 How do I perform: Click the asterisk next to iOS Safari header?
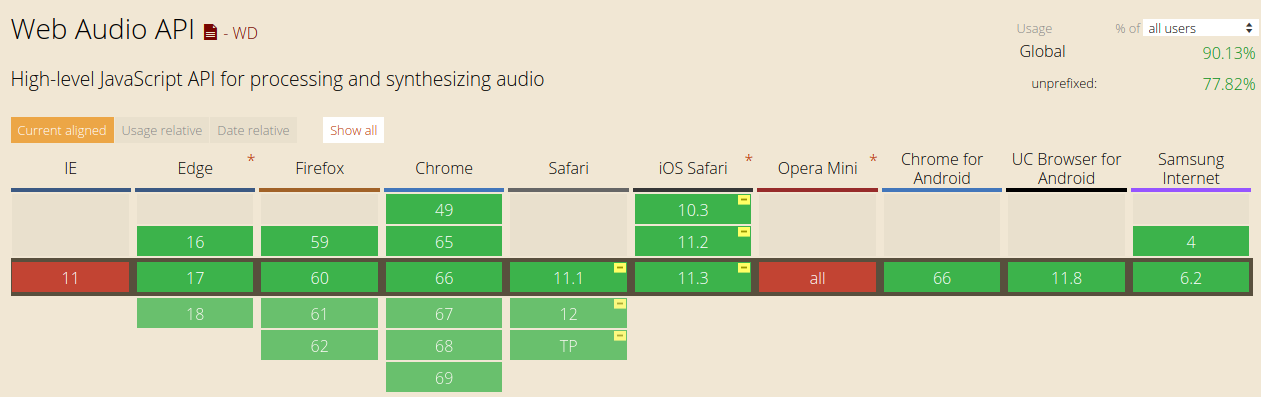(748, 160)
